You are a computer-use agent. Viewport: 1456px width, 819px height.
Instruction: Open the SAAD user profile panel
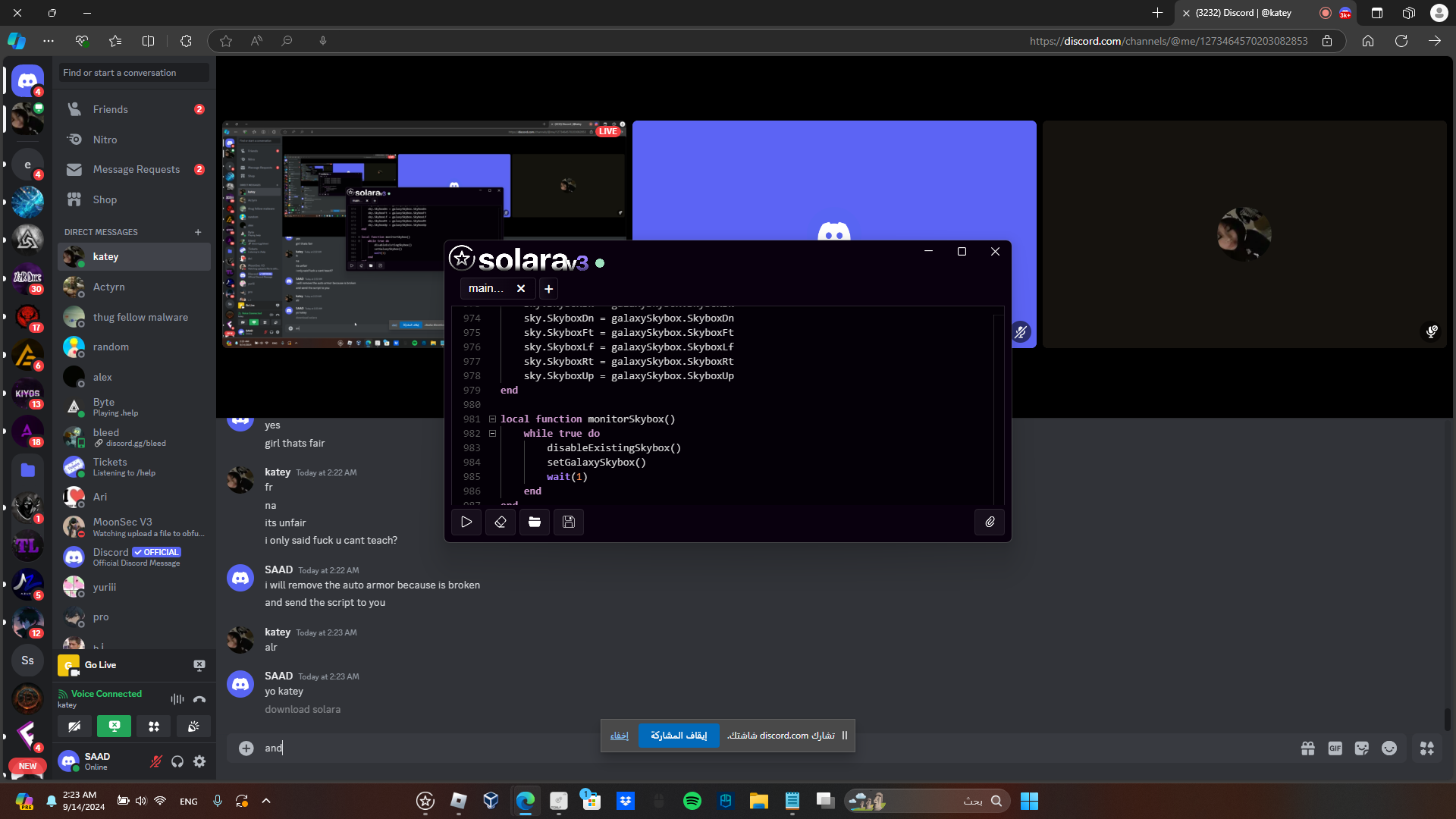(99, 761)
